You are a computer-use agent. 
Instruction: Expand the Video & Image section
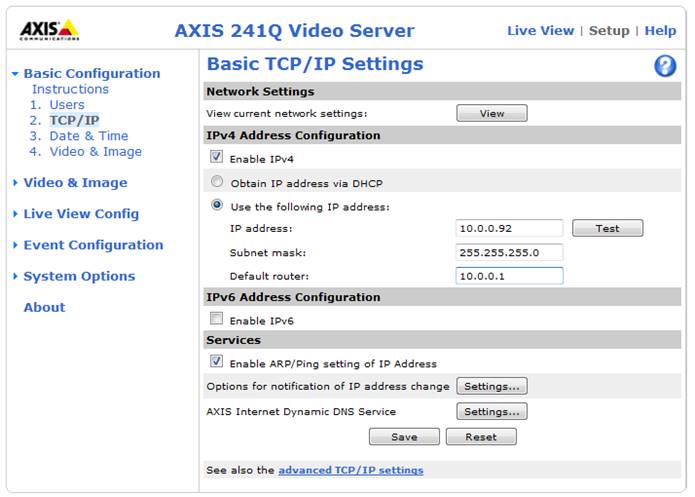click(x=75, y=183)
